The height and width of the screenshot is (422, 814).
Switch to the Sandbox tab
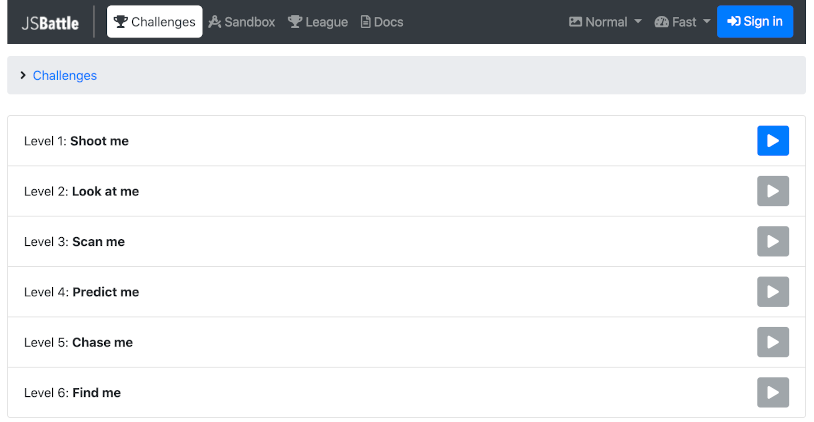click(x=241, y=22)
